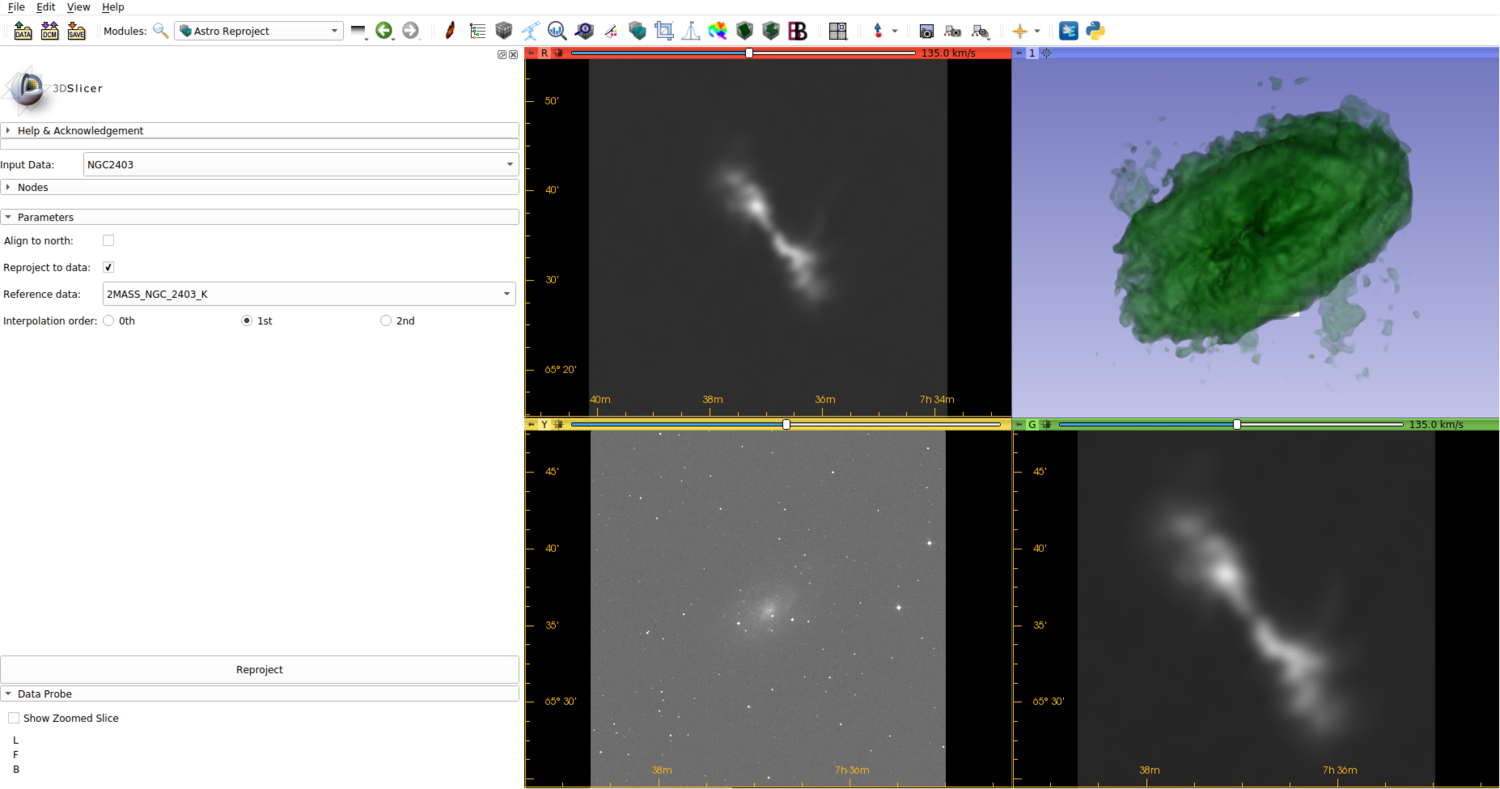1500x789 pixels.
Task: Save the current scene
Action: (x=75, y=31)
